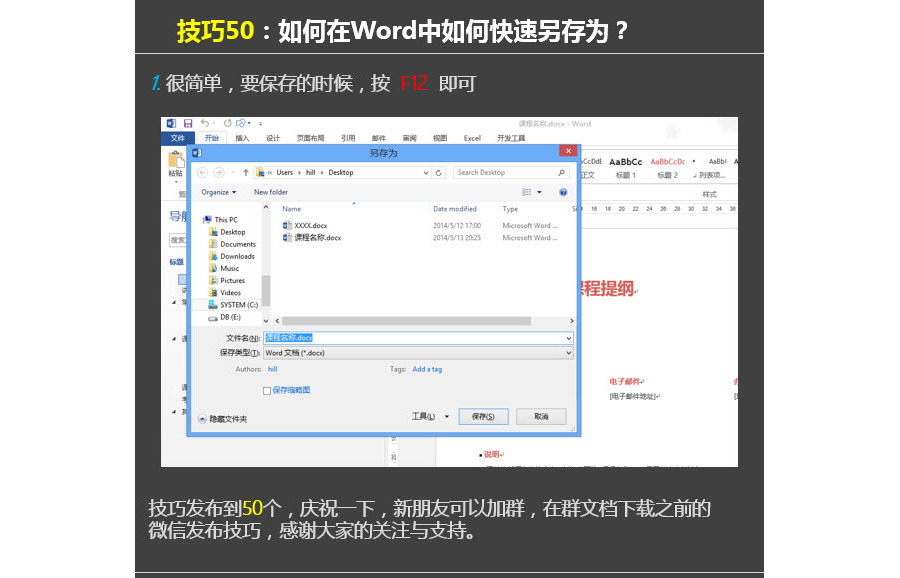Click the search magnifier in Search Desktop box
Image resolution: width=900 pixels, height=578 pixels.
pos(561,172)
